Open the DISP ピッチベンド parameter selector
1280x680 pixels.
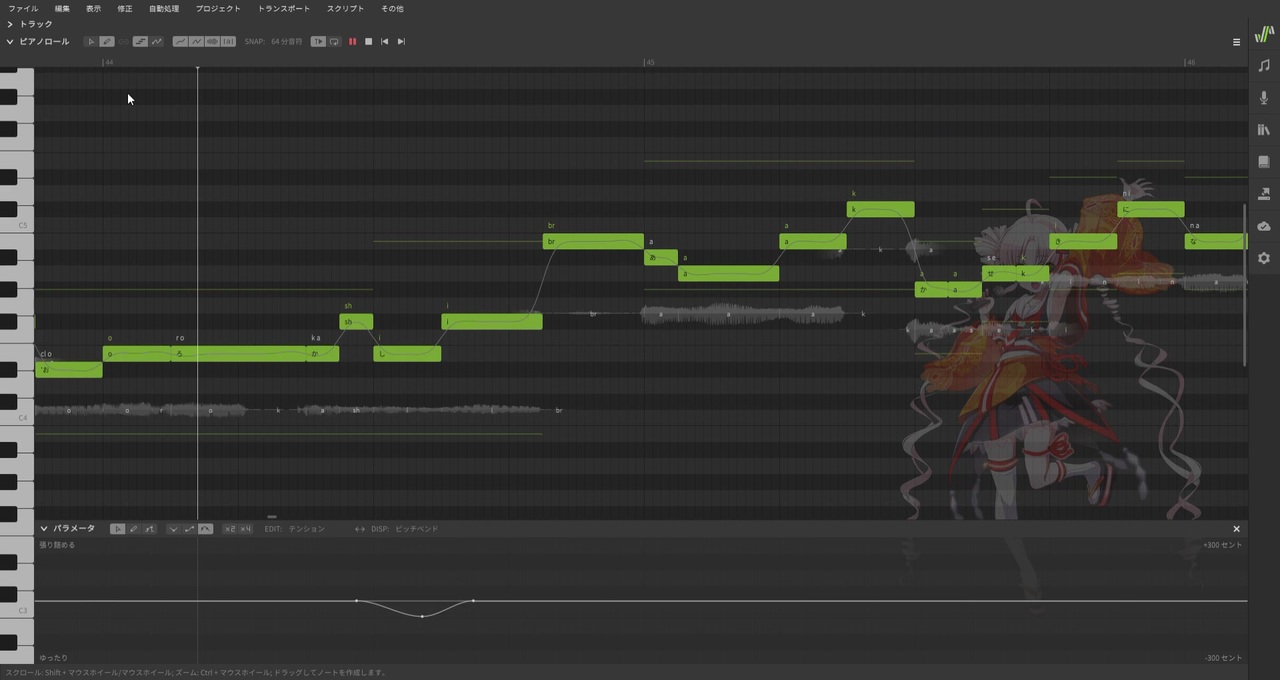click(404, 529)
